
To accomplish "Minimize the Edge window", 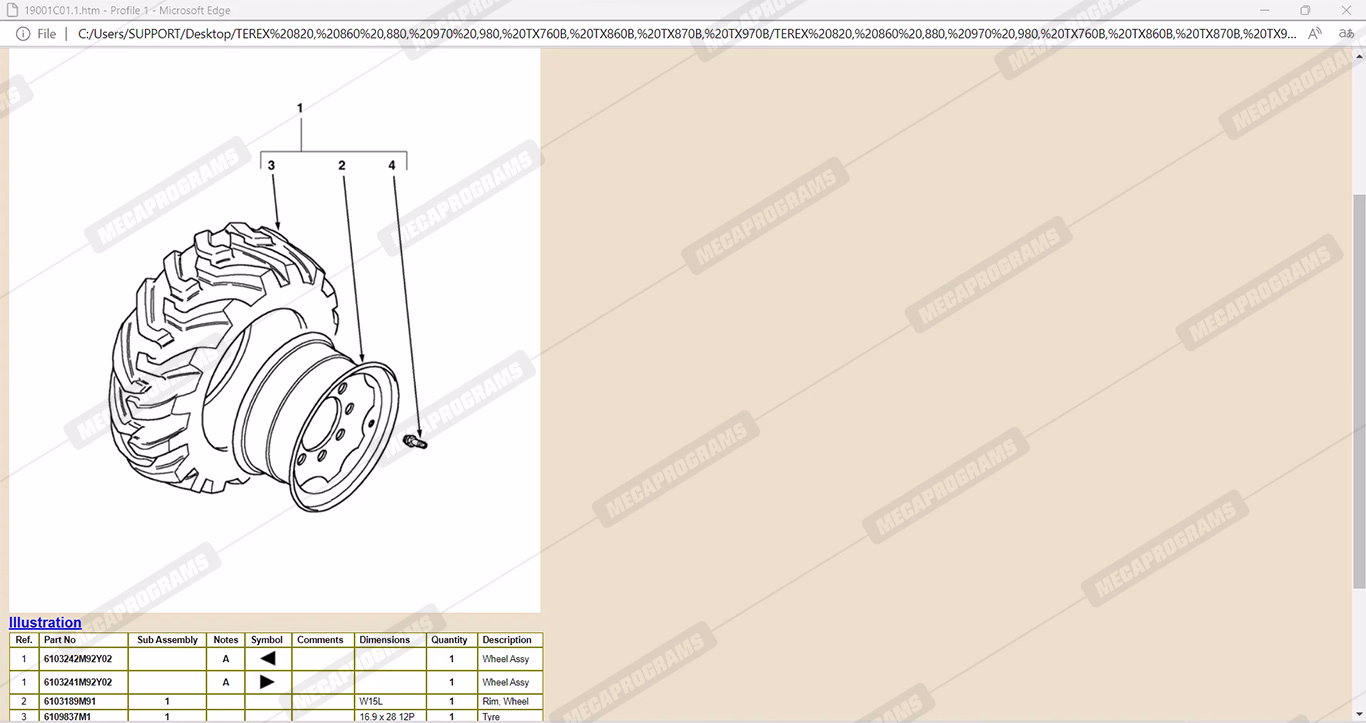I will point(1264,10).
